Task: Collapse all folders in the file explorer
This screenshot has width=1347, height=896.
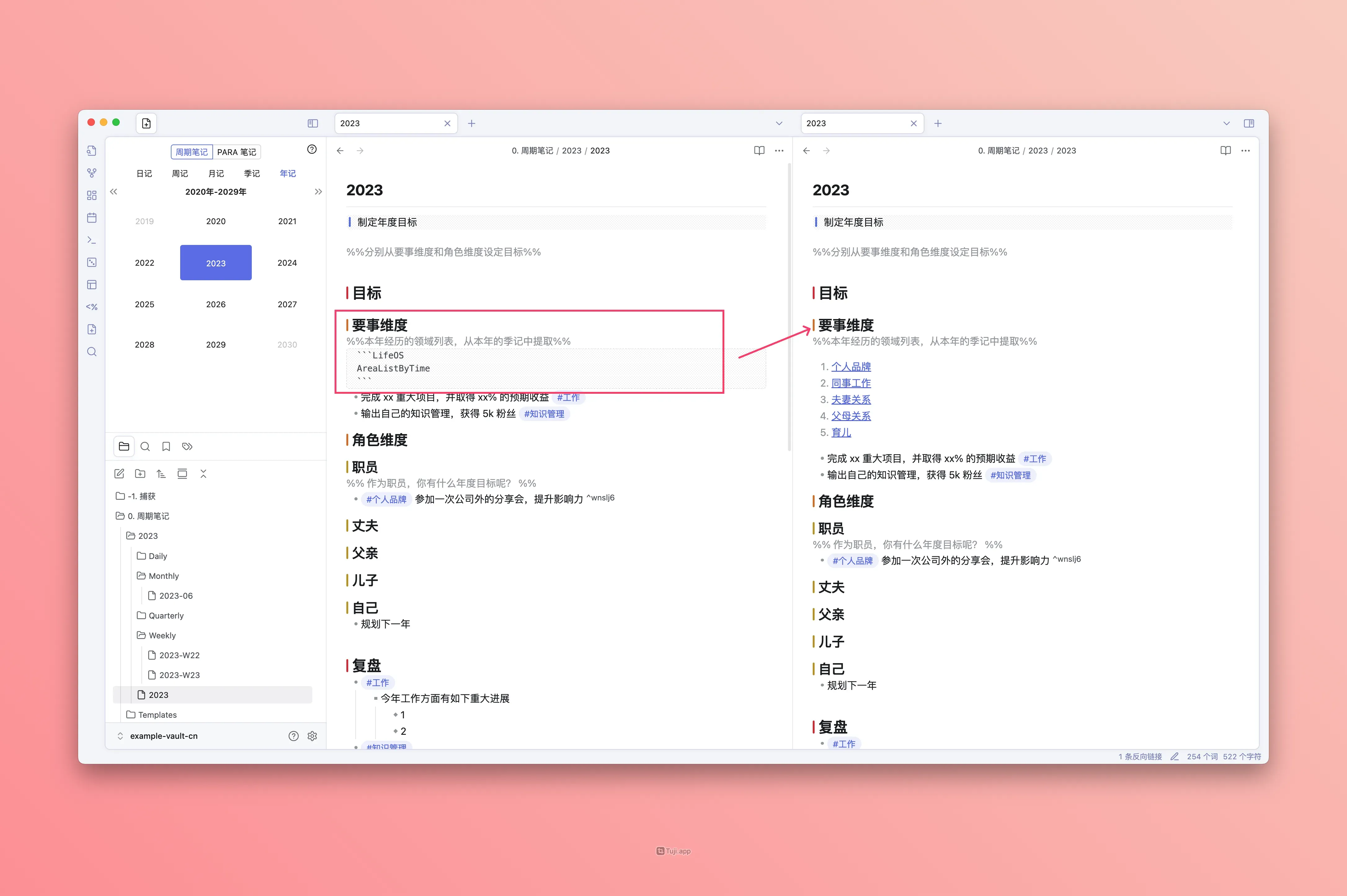Action: point(203,474)
